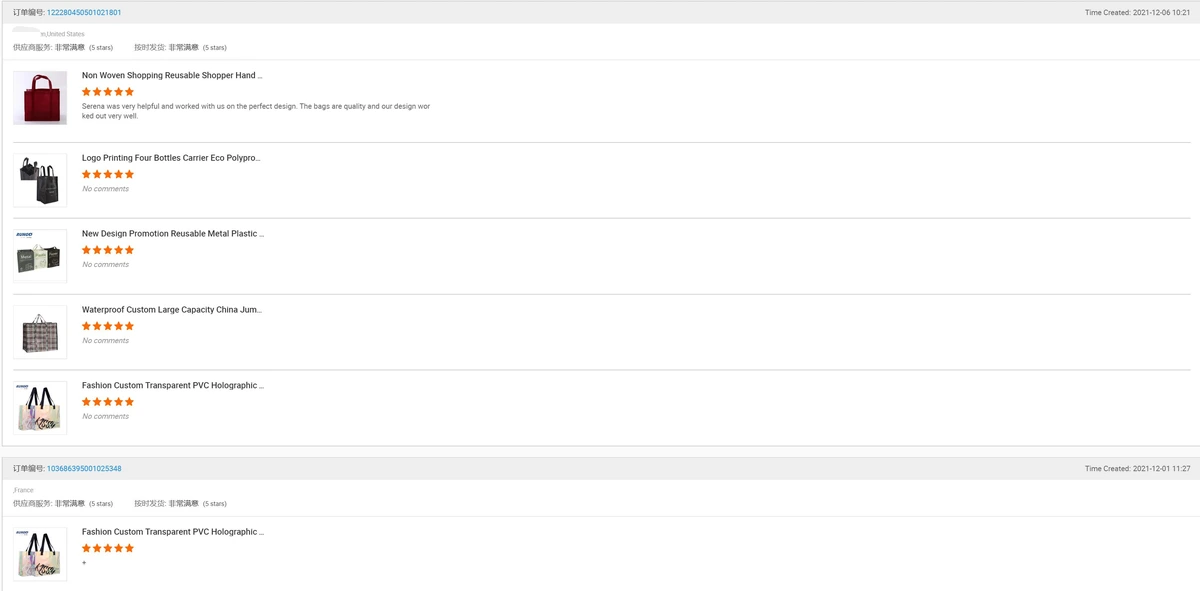The height and width of the screenshot is (591, 1200).
Task: Select the review text starting 'Serena was very helpful'
Action: pyautogui.click(x=256, y=111)
